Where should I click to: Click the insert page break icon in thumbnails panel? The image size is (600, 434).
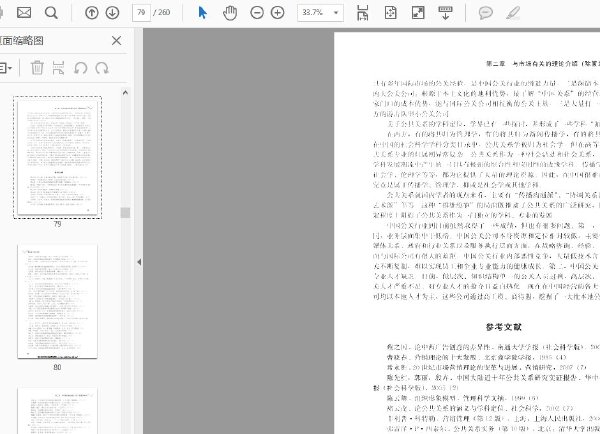point(58,68)
